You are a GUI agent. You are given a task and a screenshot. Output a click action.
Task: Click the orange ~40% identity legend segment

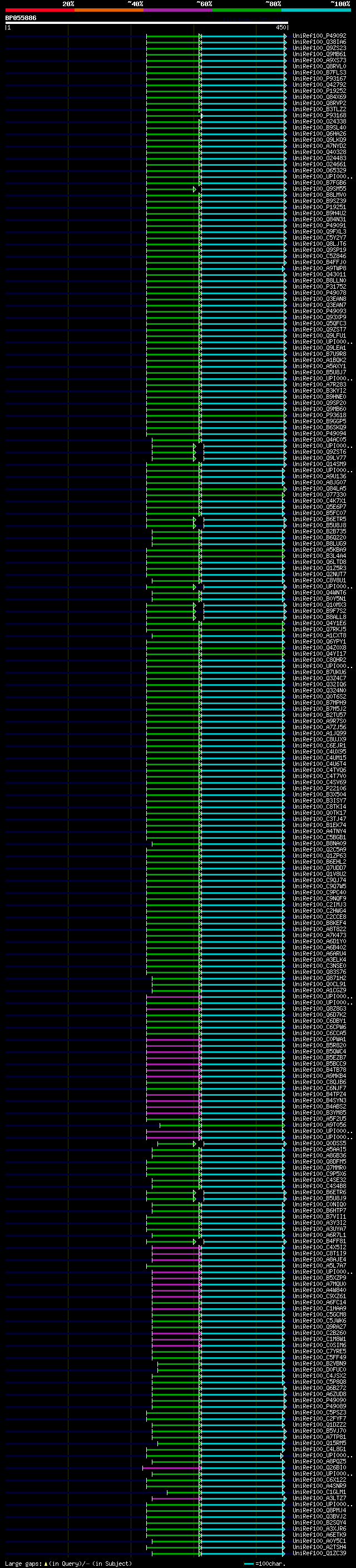(109, 10)
